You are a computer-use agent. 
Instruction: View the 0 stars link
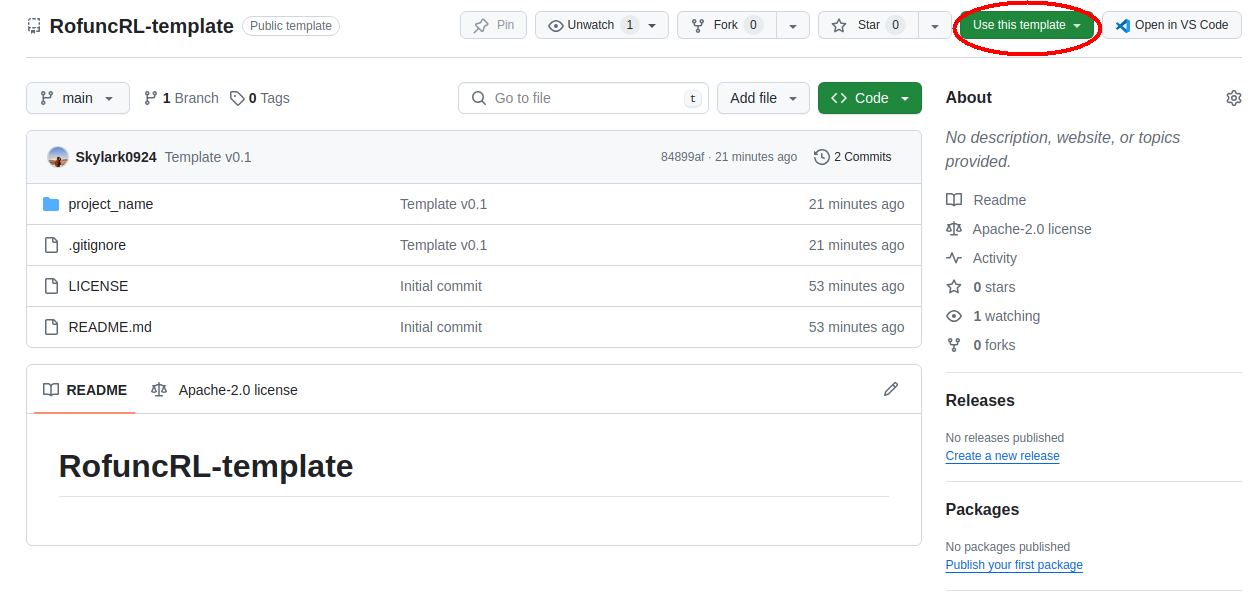coord(981,287)
